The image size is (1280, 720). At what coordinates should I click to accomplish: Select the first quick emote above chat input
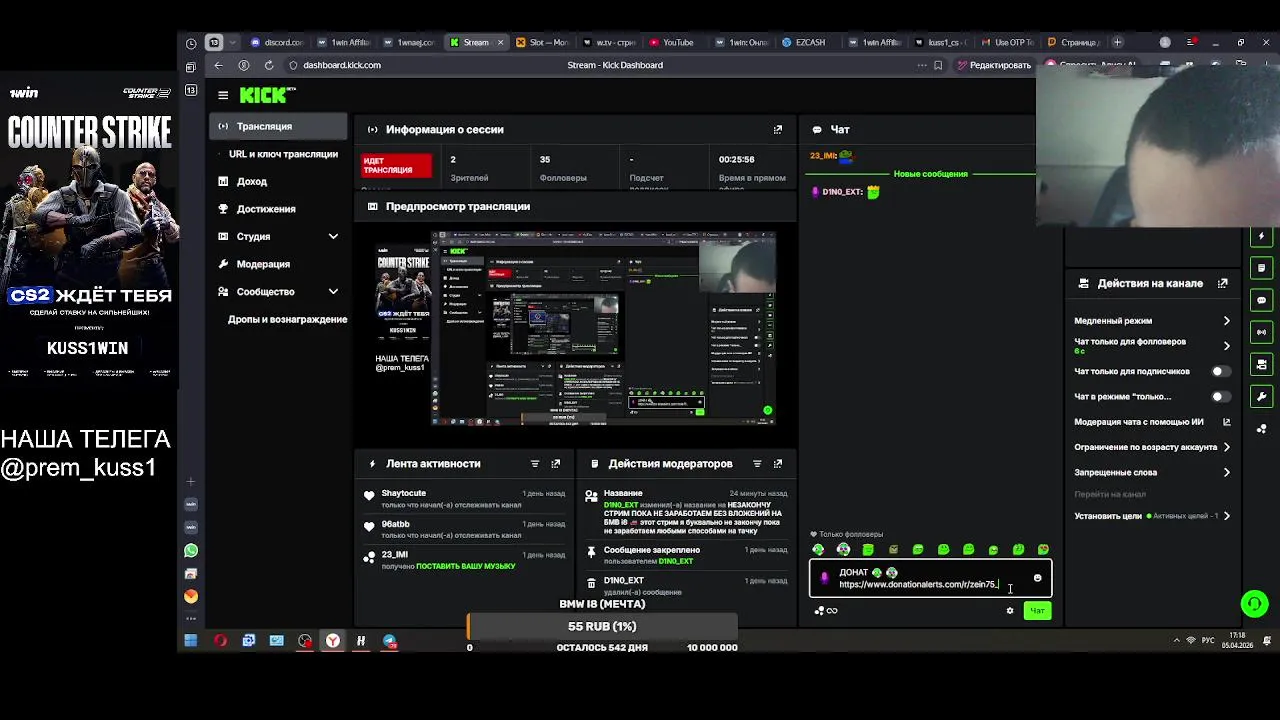818,549
